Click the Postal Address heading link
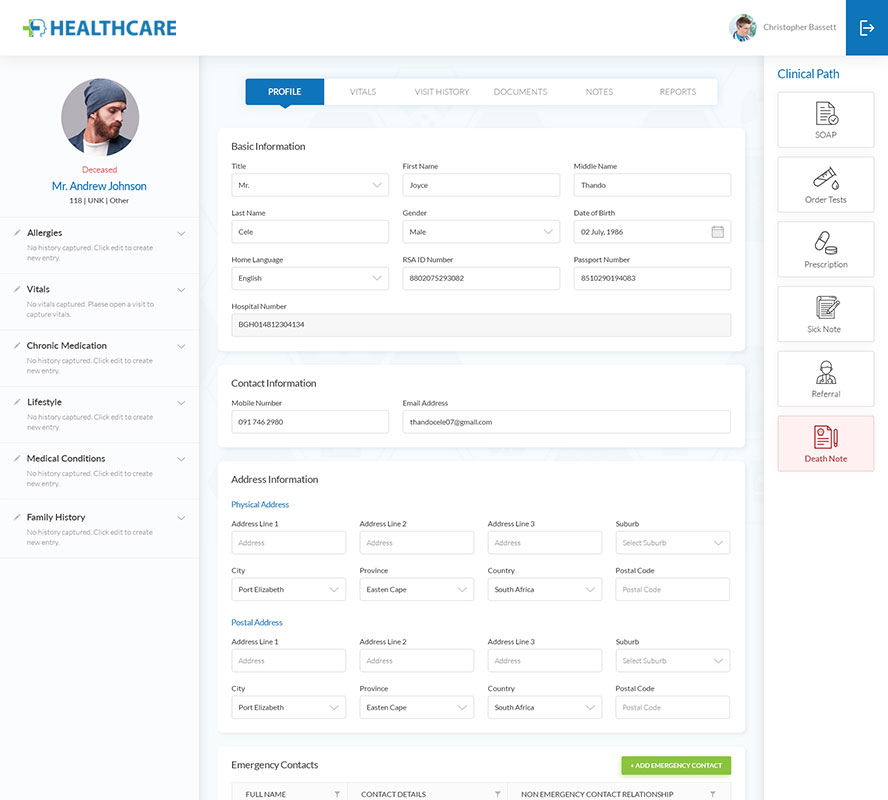 257,622
